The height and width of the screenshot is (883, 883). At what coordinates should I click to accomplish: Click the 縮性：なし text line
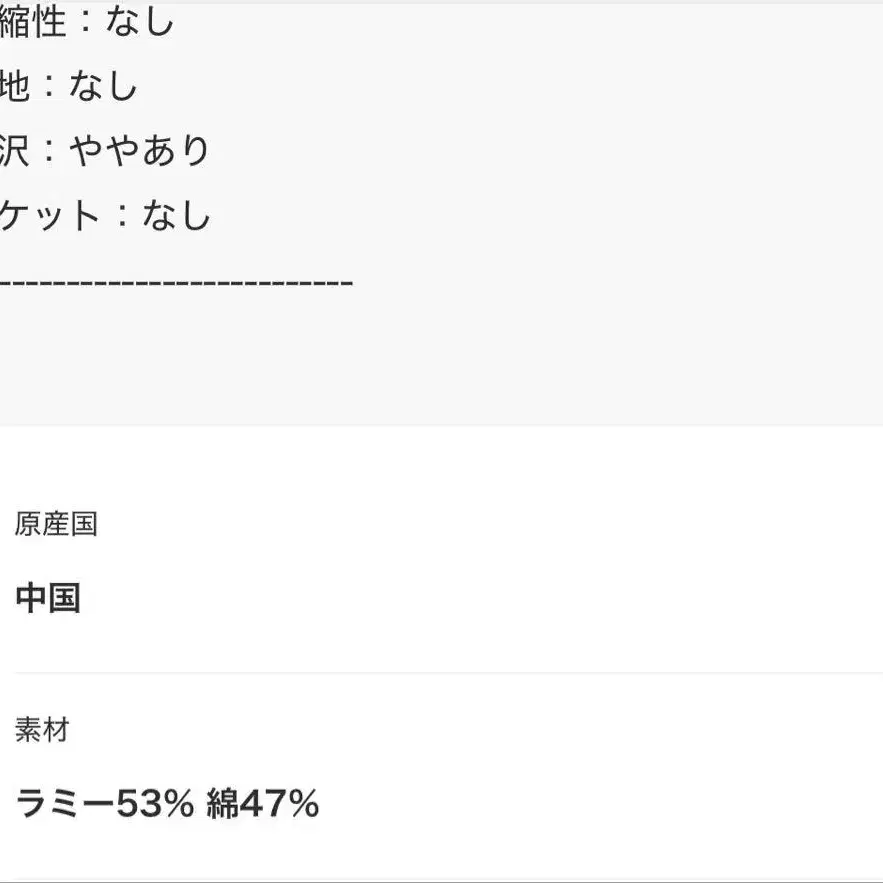click(x=88, y=22)
